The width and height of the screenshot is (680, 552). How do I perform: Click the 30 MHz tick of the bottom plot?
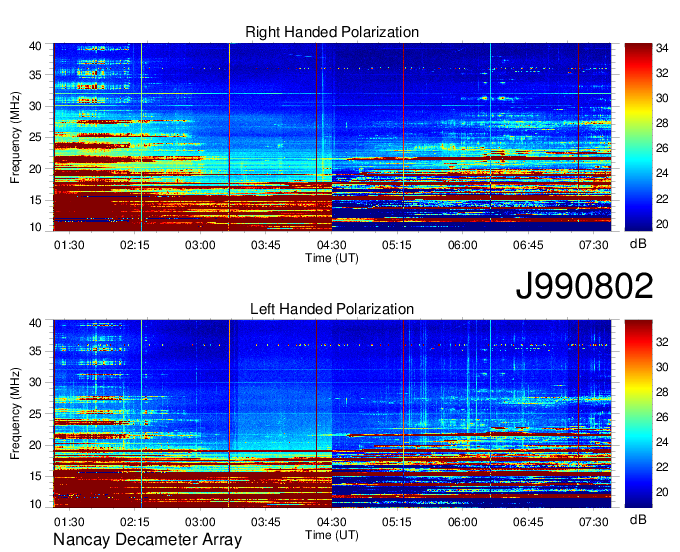(36, 382)
